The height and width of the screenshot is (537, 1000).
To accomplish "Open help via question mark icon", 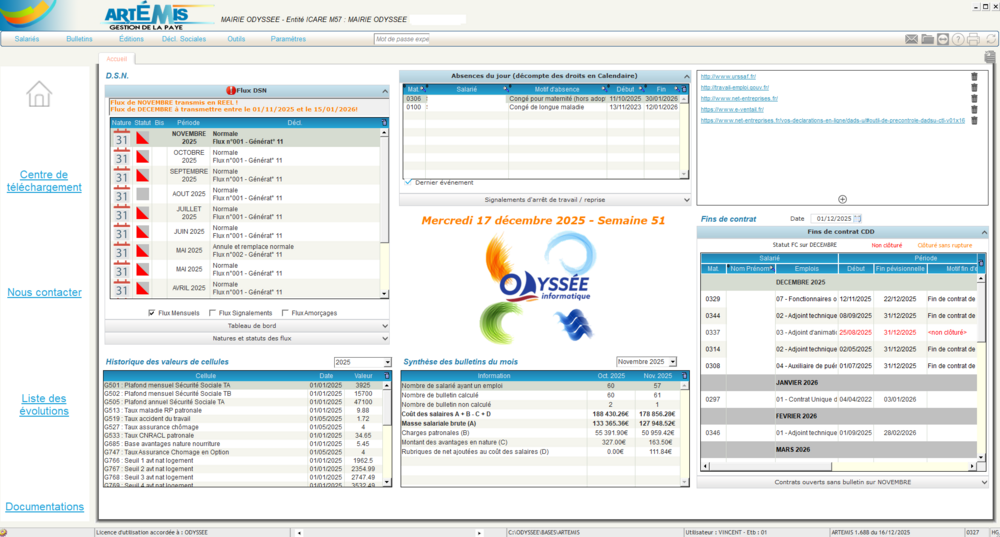I will coord(958,39).
